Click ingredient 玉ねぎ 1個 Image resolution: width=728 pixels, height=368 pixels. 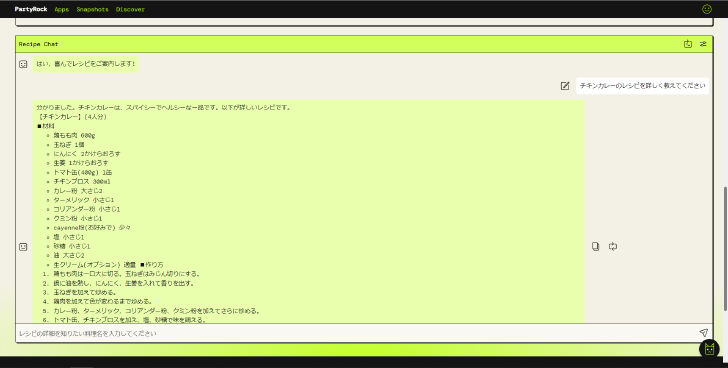point(69,145)
